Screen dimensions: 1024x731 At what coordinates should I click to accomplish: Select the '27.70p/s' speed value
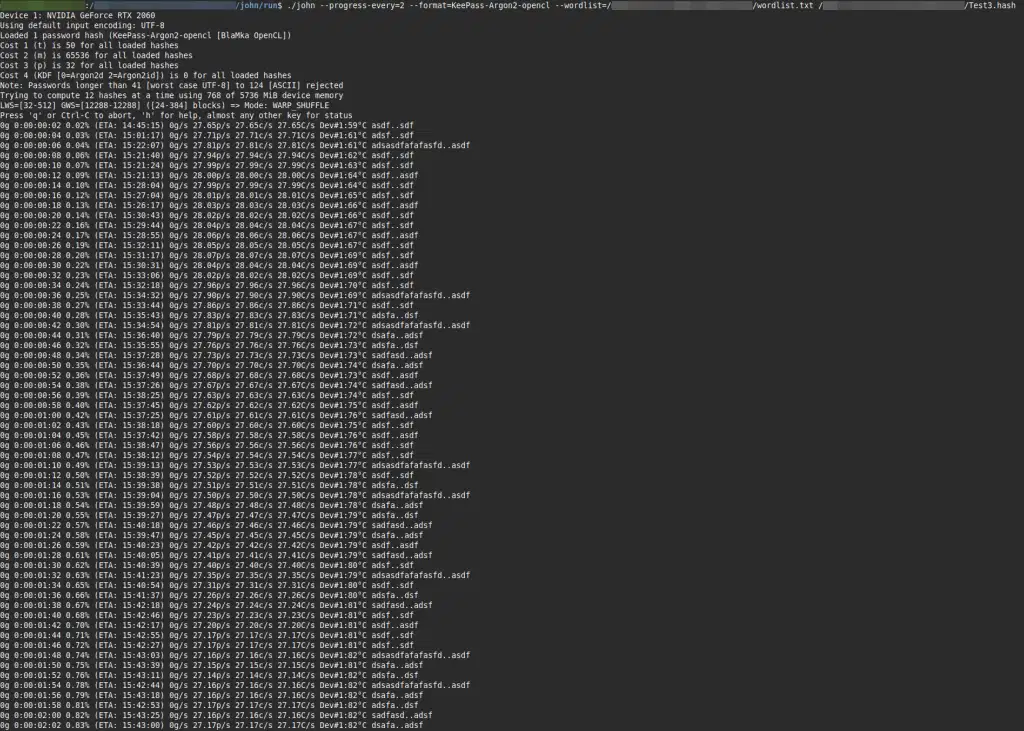point(211,365)
